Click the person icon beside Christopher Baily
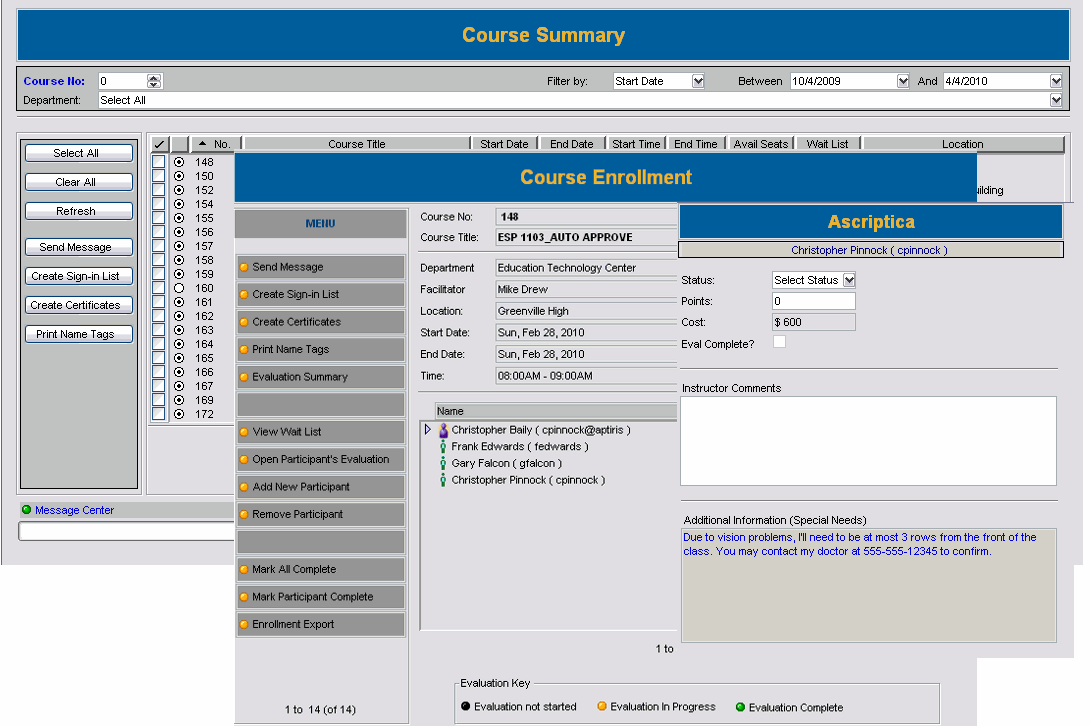This screenshot has height=726, width=1091. pos(443,430)
